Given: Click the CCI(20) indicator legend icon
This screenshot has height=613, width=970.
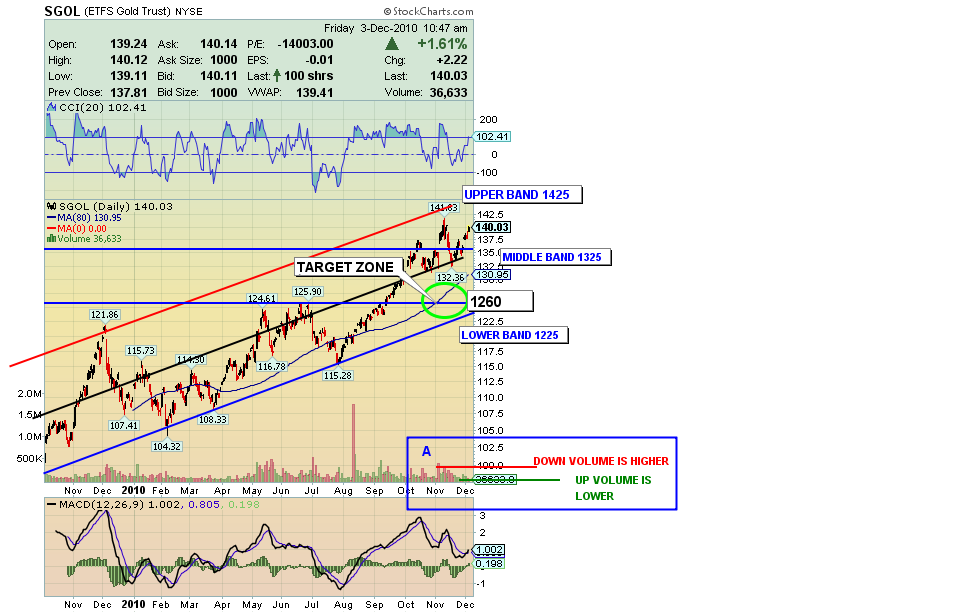Looking at the screenshot, I should [x=52, y=108].
